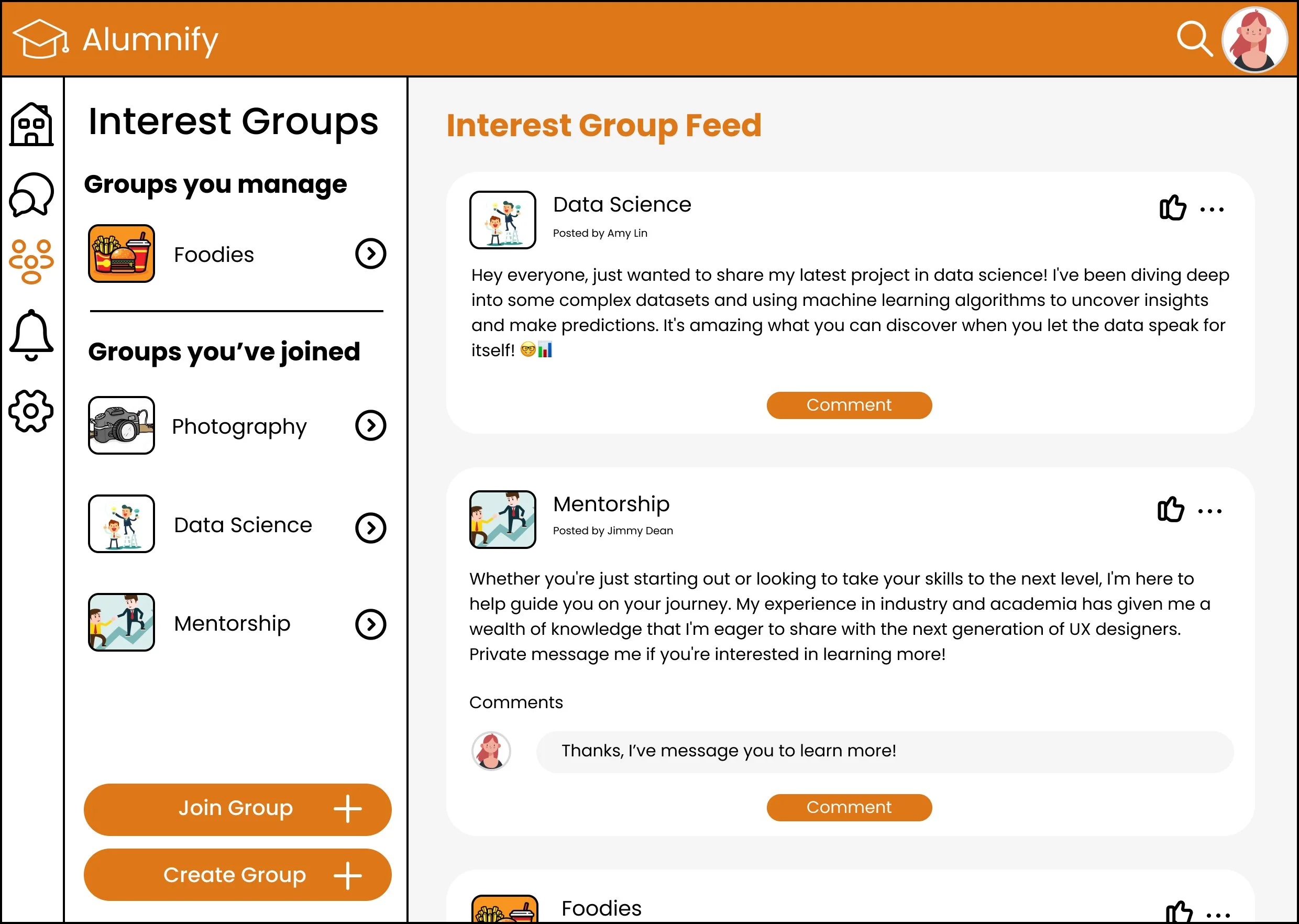Screen dimensions: 1299x924
Task: Expand the Photography group arrow
Action: click(x=370, y=425)
